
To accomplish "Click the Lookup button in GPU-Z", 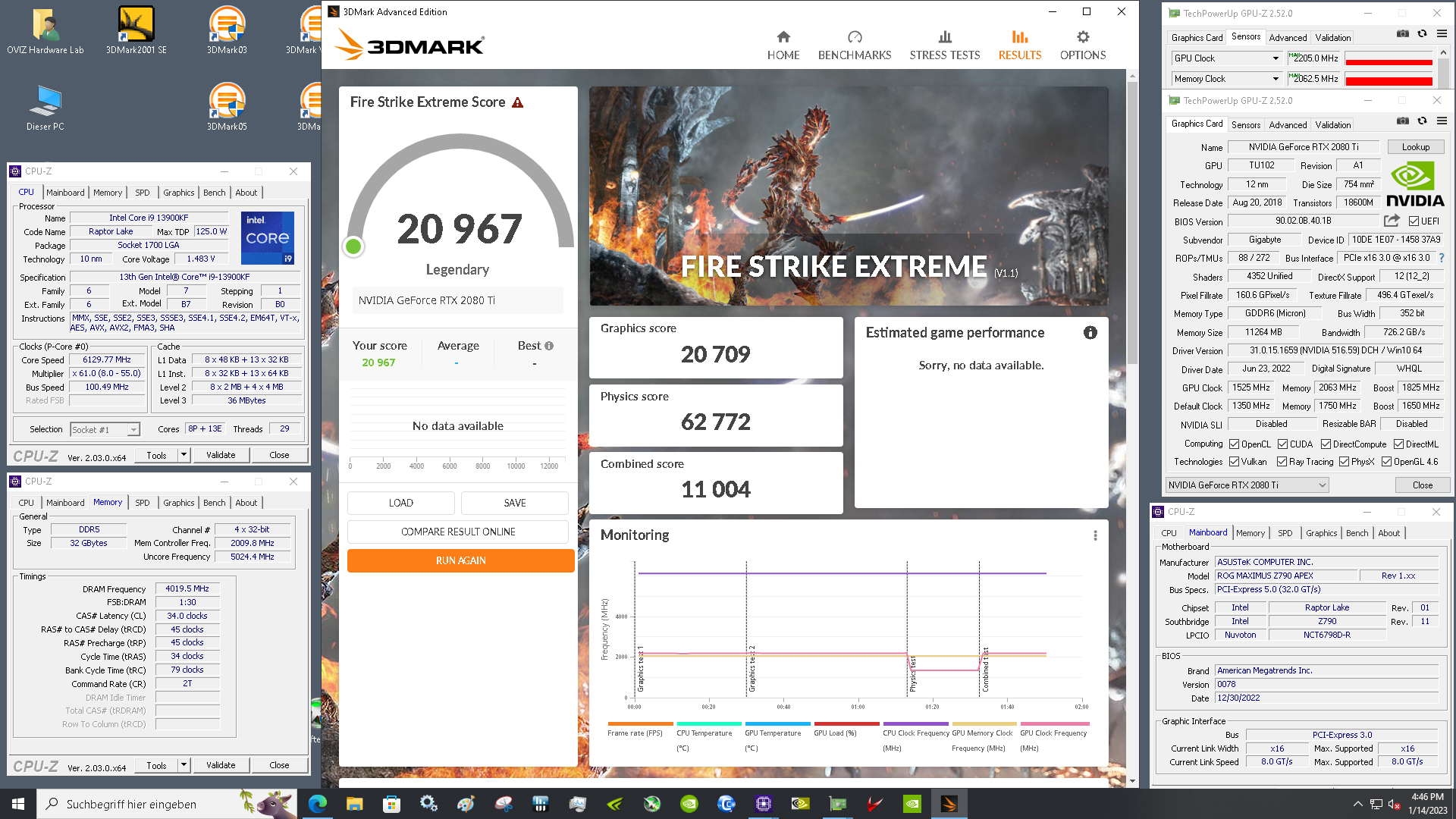I will pos(1415,147).
